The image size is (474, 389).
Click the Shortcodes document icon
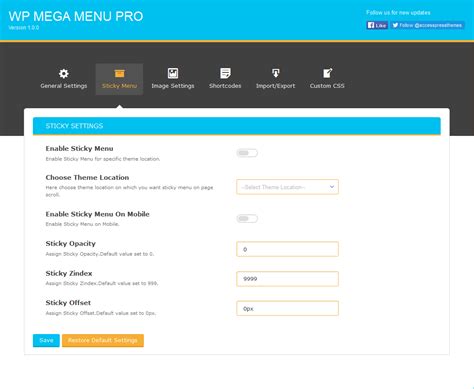pos(225,73)
